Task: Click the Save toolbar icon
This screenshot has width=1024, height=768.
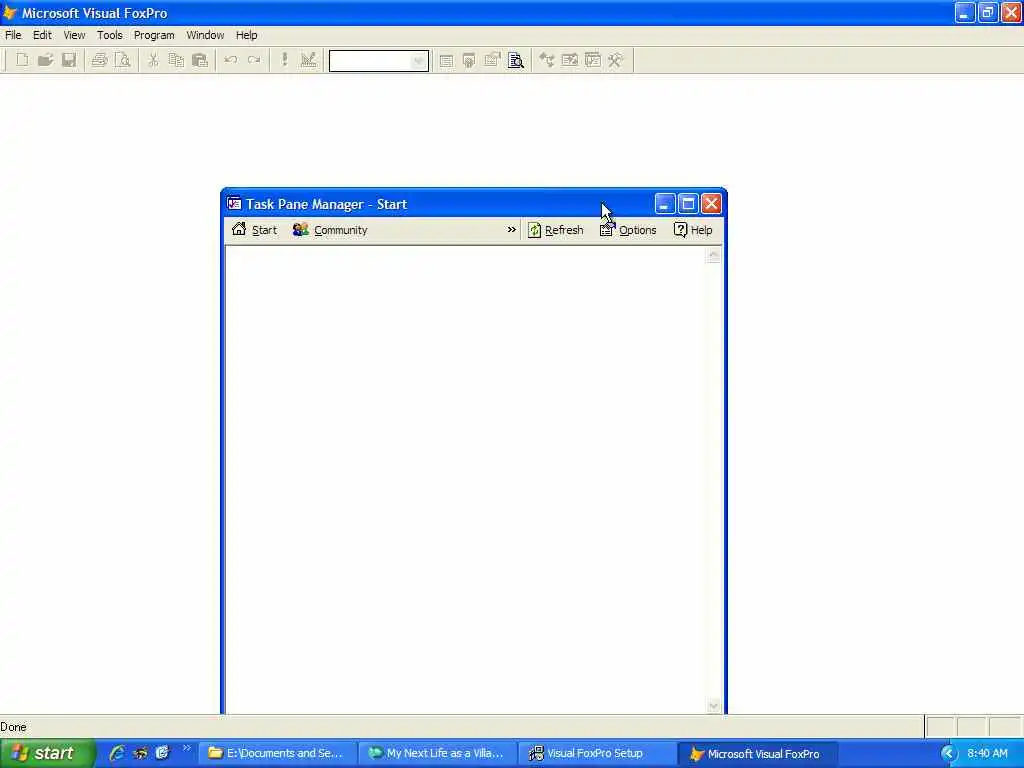Action: (69, 61)
